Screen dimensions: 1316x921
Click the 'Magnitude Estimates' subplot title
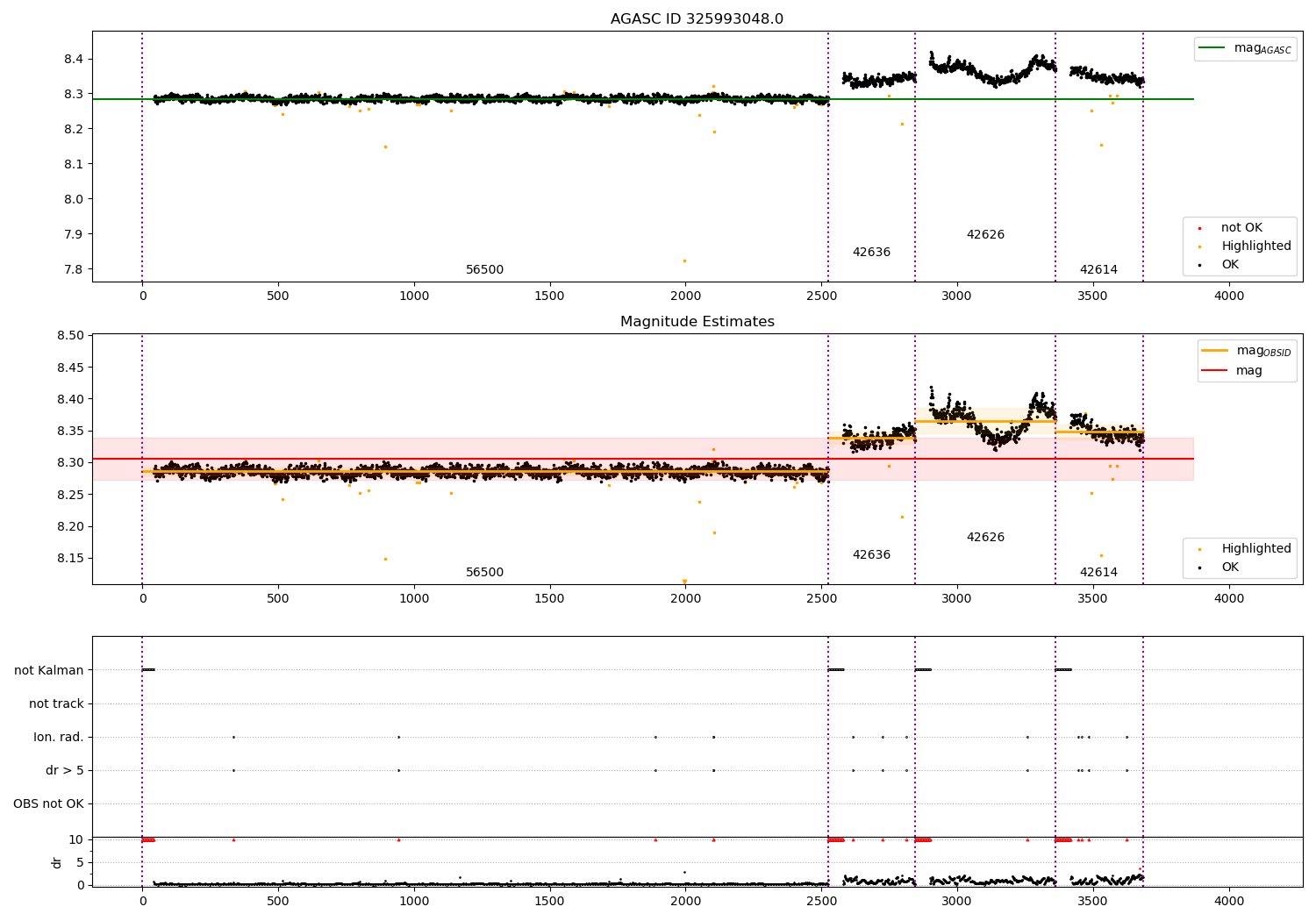pyautogui.click(x=697, y=322)
